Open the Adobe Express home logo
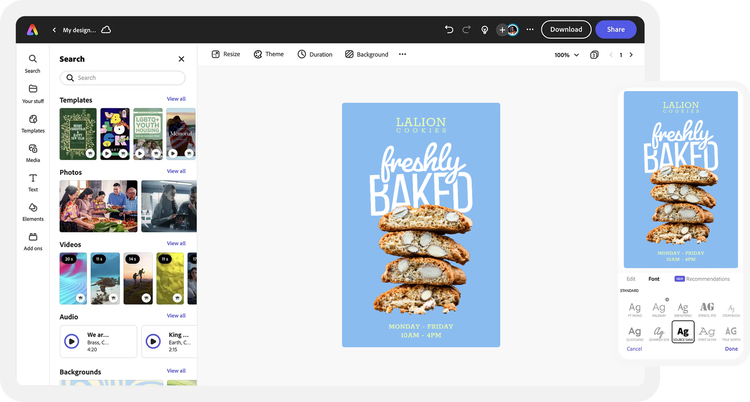Image resolution: width=750 pixels, height=402 pixels. click(33, 30)
